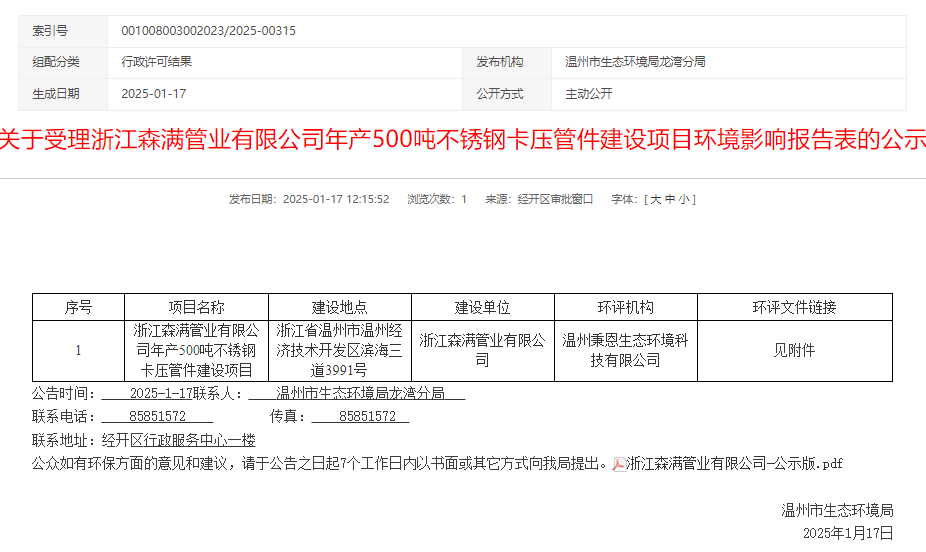Viewport: 926px width, 552px height.
Task: Click the 索引号 label
Action: tap(50, 31)
